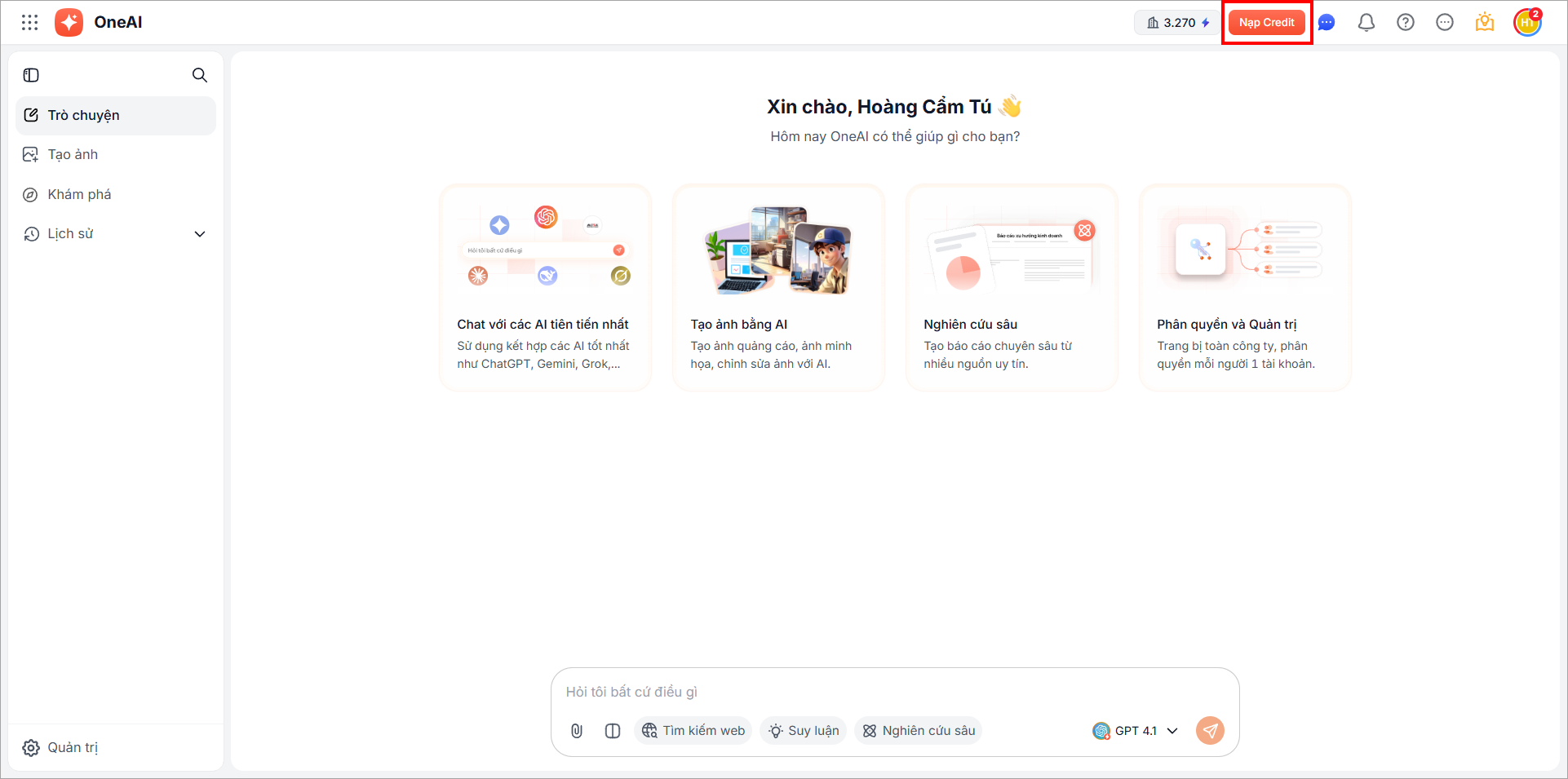Click the subtitle Hôm nay OneAI có thể giúp gì cho bạn?

[x=895, y=137]
